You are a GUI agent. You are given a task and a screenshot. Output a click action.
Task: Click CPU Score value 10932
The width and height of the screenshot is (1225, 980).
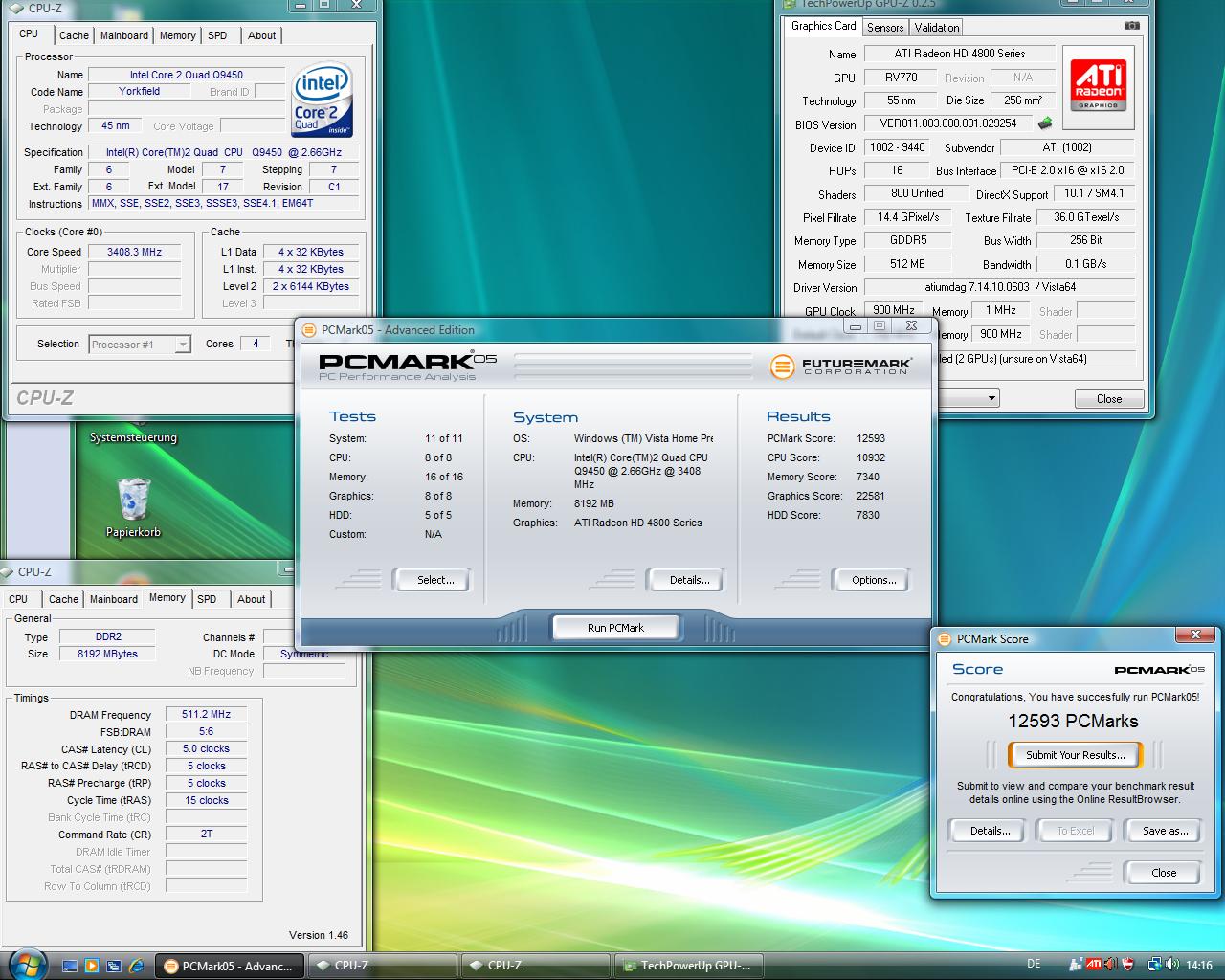pos(871,457)
